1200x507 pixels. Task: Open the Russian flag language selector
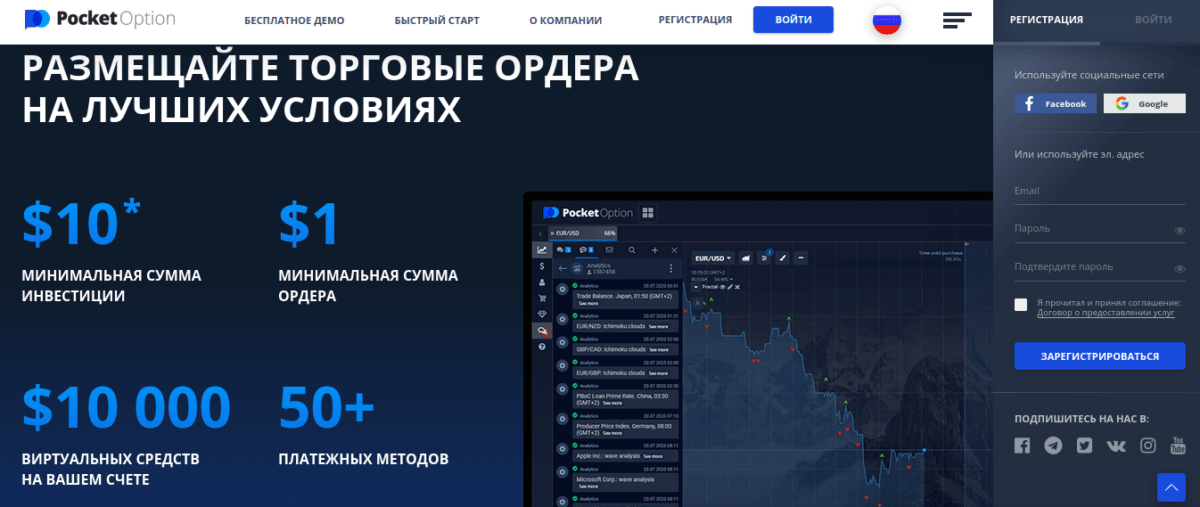point(887,20)
